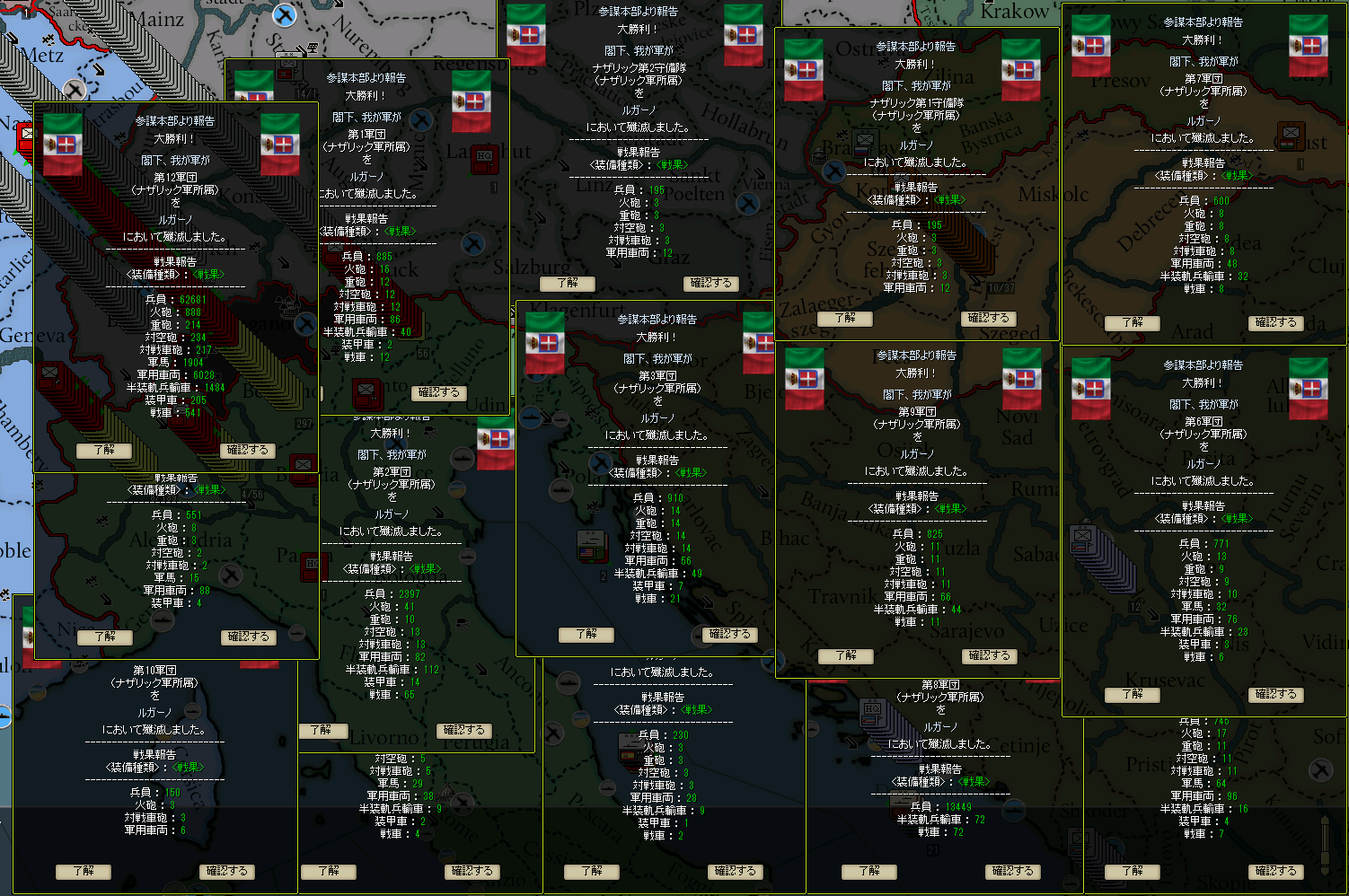Select the airbase icon near Vienna
The width and height of the screenshot is (1349, 896).
[748, 204]
